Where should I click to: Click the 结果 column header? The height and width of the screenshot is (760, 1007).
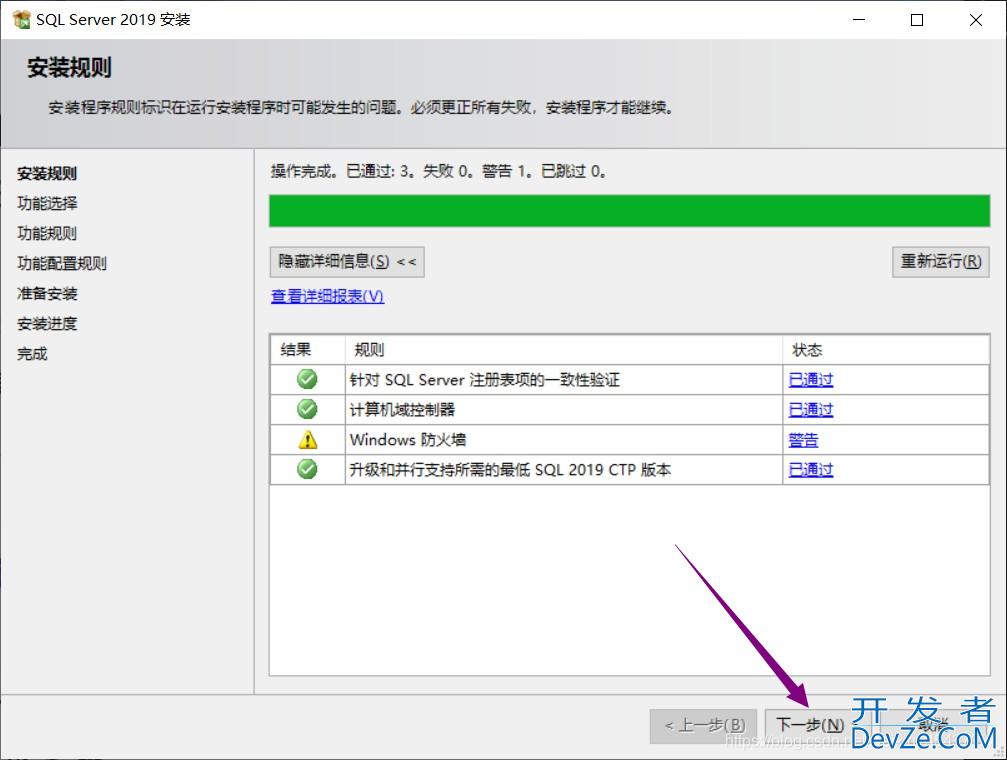(308, 349)
